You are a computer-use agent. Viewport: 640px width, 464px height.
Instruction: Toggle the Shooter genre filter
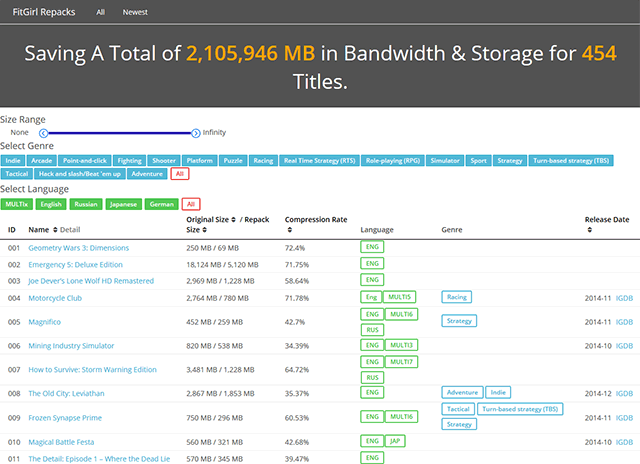click(163, 160)
